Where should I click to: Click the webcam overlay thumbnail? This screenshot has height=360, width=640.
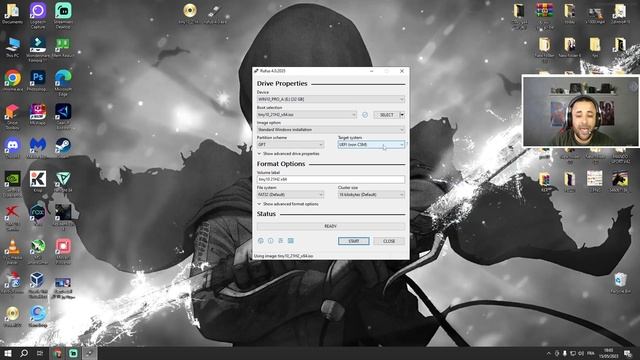[580, 110]
